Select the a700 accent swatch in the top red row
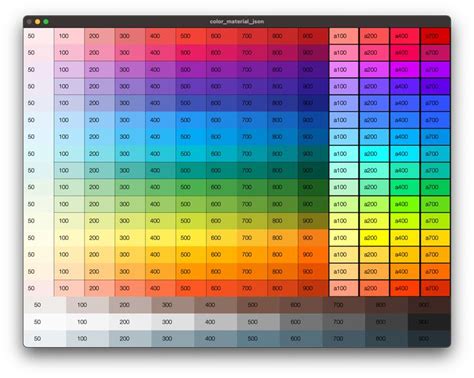Screen dimensions: 474x378 point(435,36)
